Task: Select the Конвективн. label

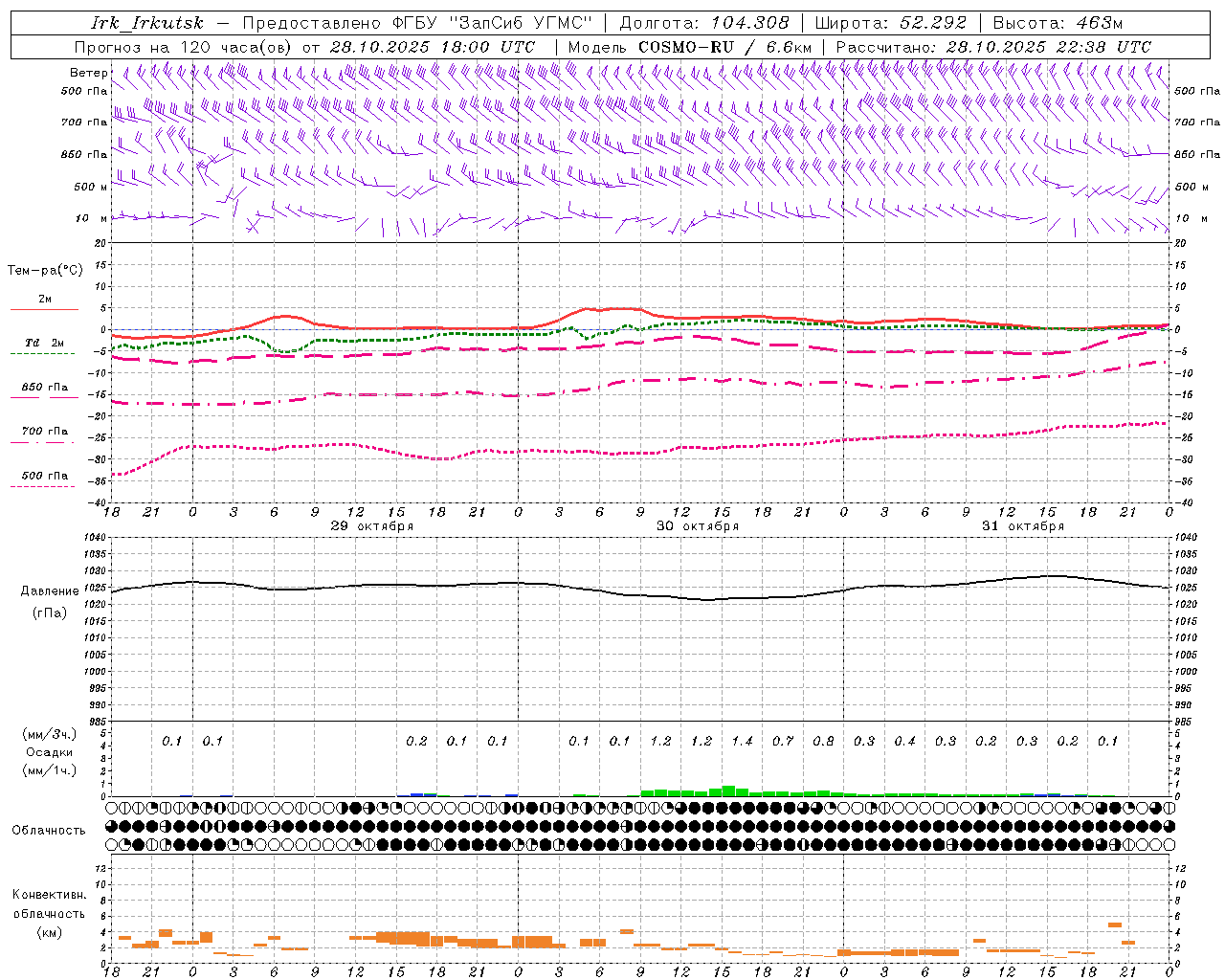Action: [x=50, y=895]
